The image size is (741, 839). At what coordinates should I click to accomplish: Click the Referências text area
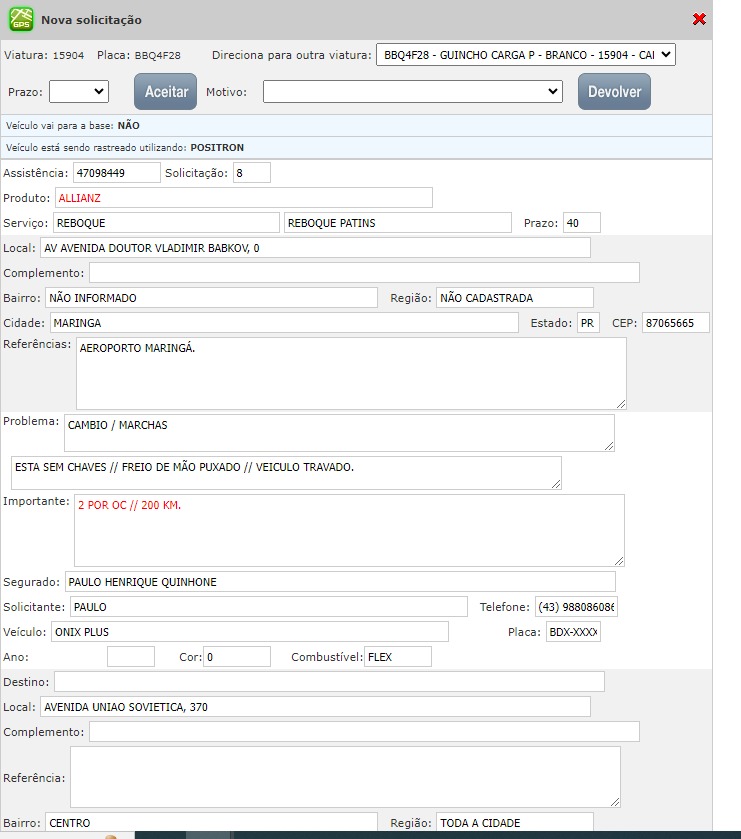[x=351, y=373]
